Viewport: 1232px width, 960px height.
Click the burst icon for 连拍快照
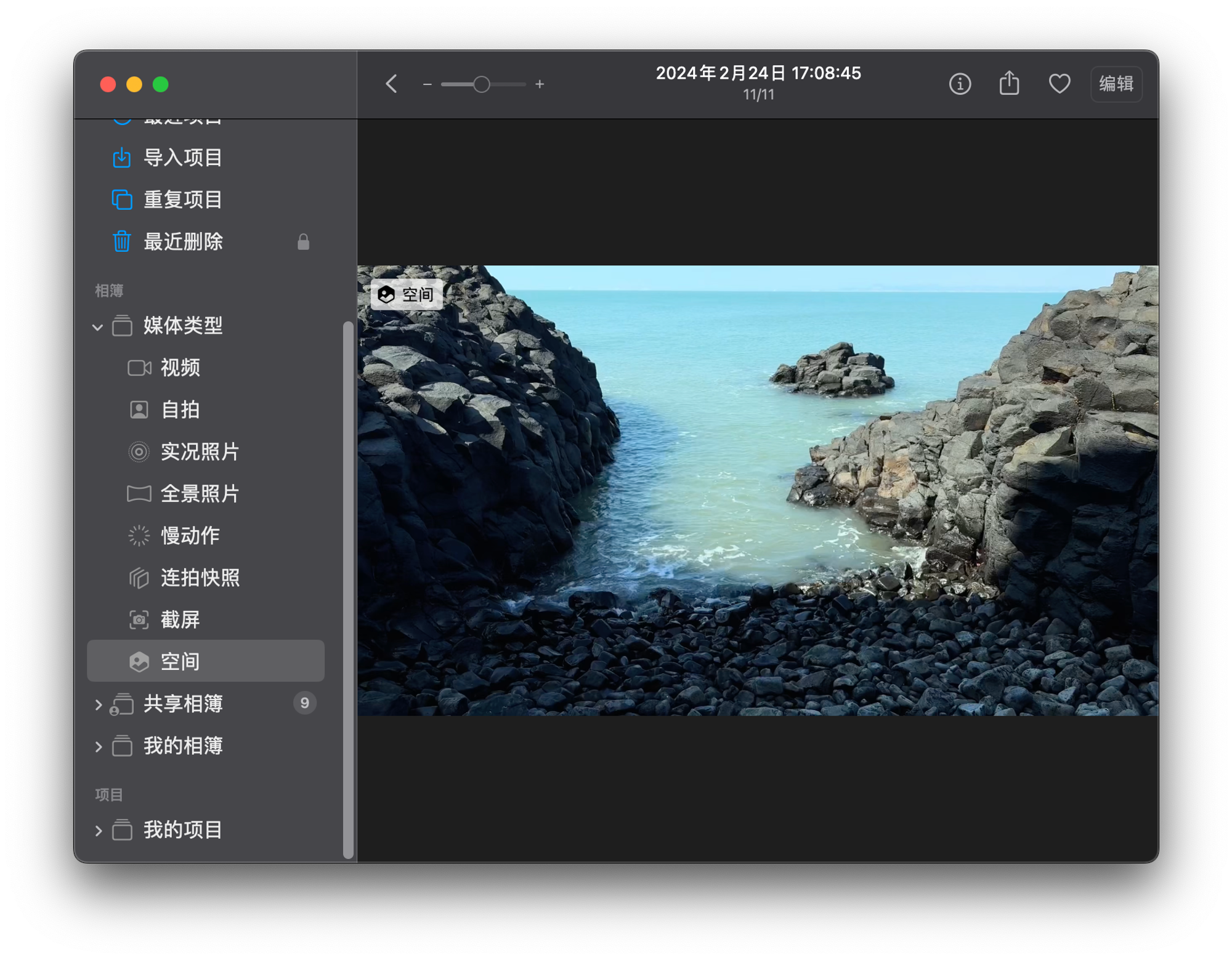(x=139, y=578)
